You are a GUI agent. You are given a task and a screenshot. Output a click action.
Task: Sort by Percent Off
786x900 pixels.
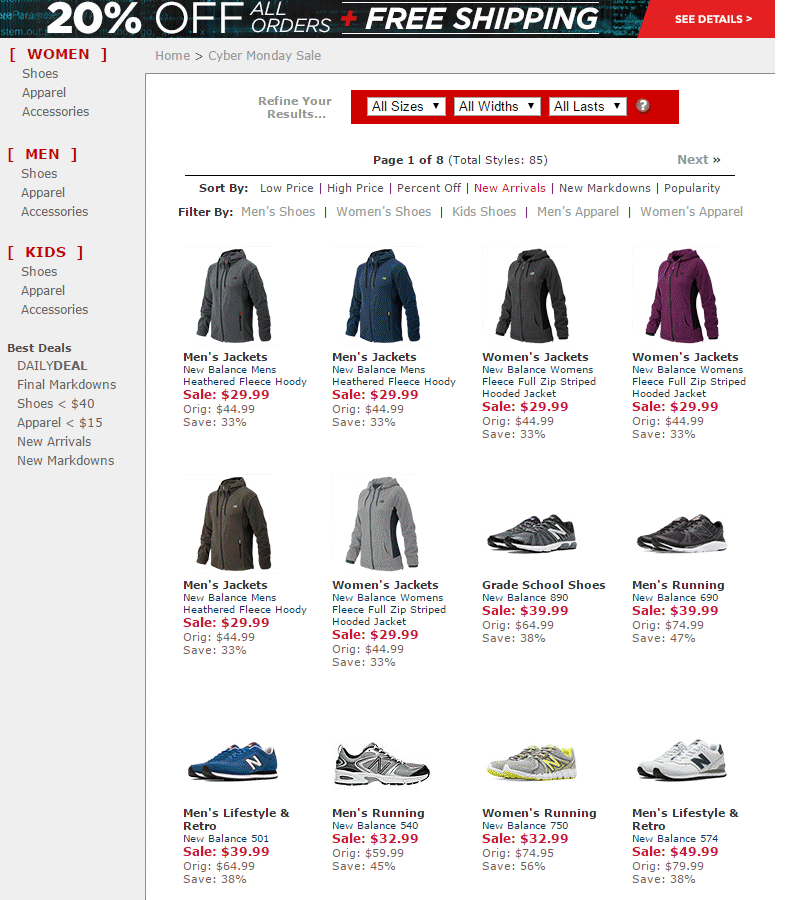429,188
